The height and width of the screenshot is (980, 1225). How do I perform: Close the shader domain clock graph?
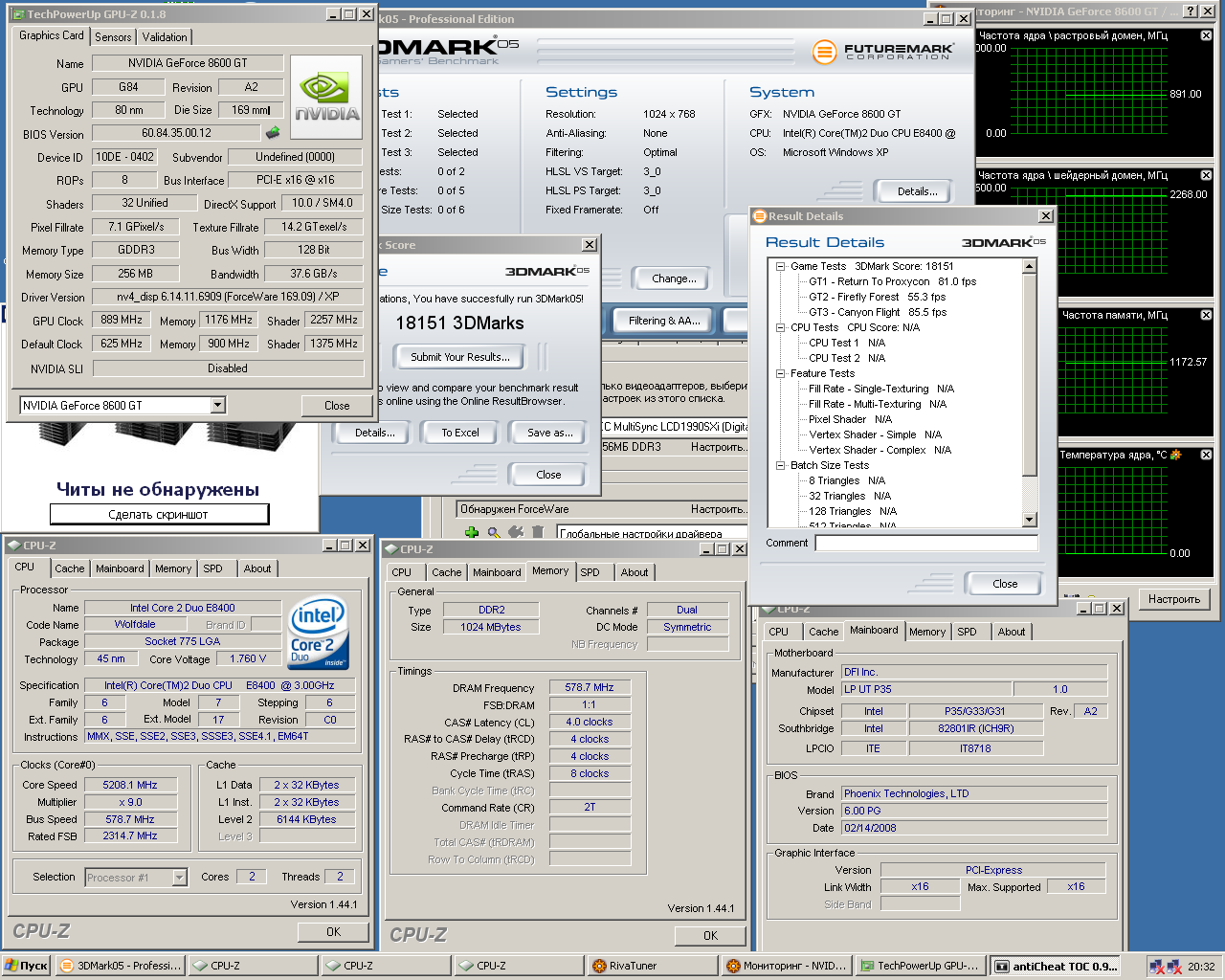click(x=1206, y=175)
